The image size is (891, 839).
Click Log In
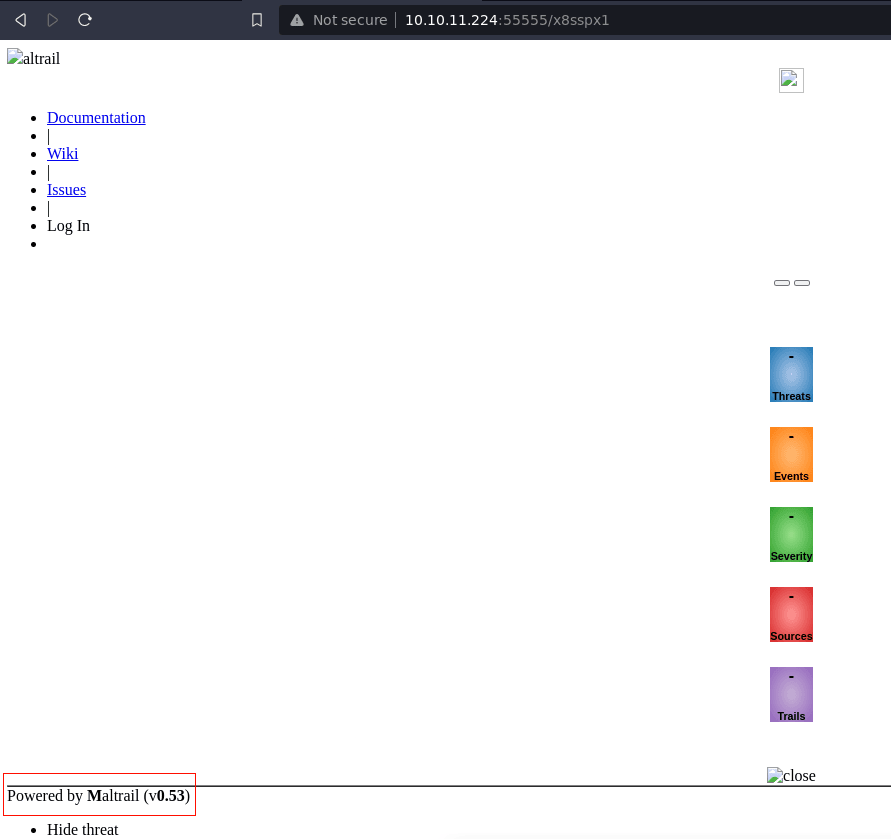(x=68, y=226)
